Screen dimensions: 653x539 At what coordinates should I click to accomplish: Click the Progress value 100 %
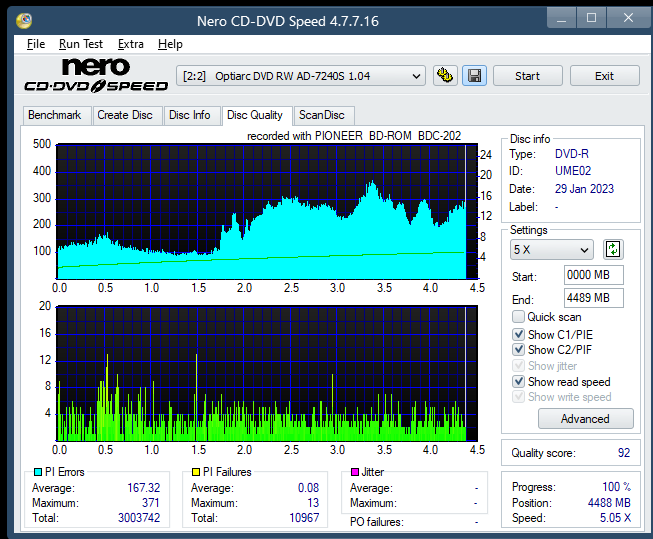tap(616, 487)
